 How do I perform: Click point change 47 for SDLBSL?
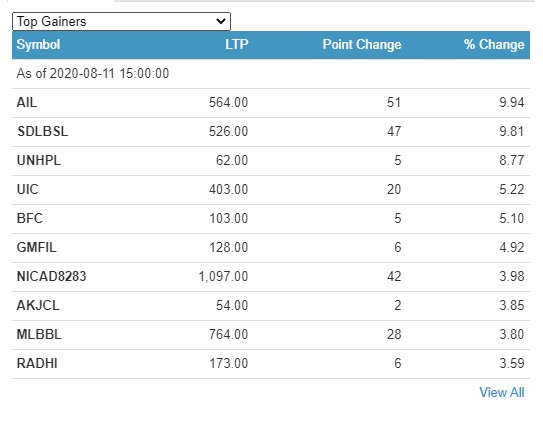[394, 132]
